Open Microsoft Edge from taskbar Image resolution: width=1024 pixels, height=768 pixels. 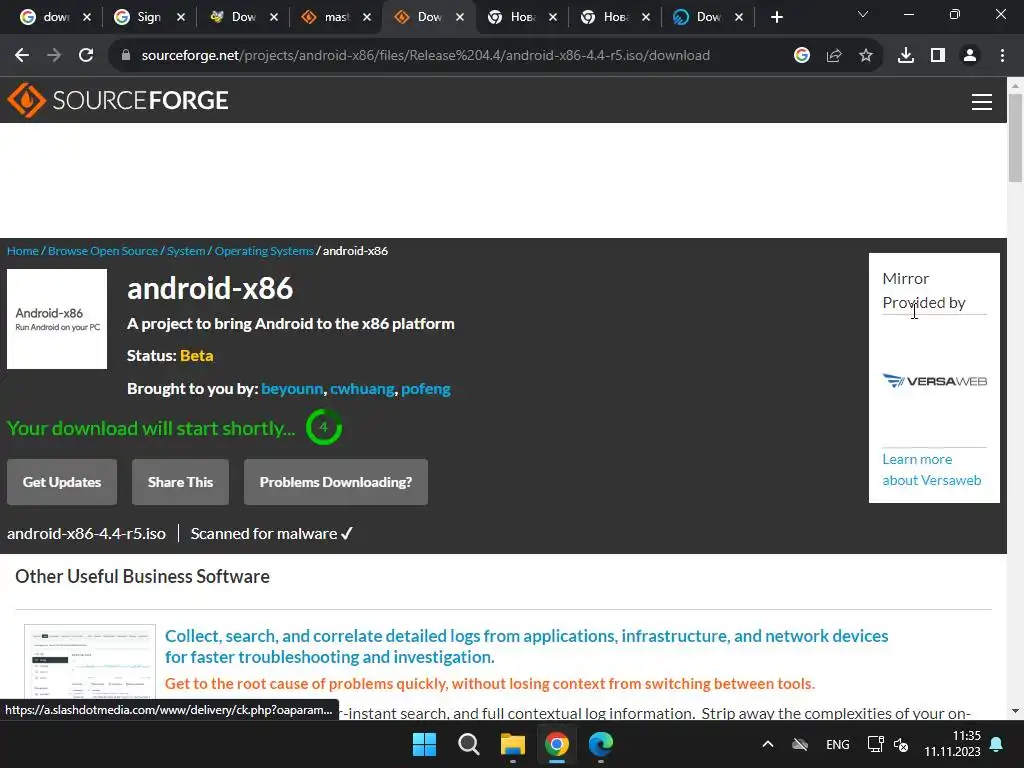coord(601,744)
